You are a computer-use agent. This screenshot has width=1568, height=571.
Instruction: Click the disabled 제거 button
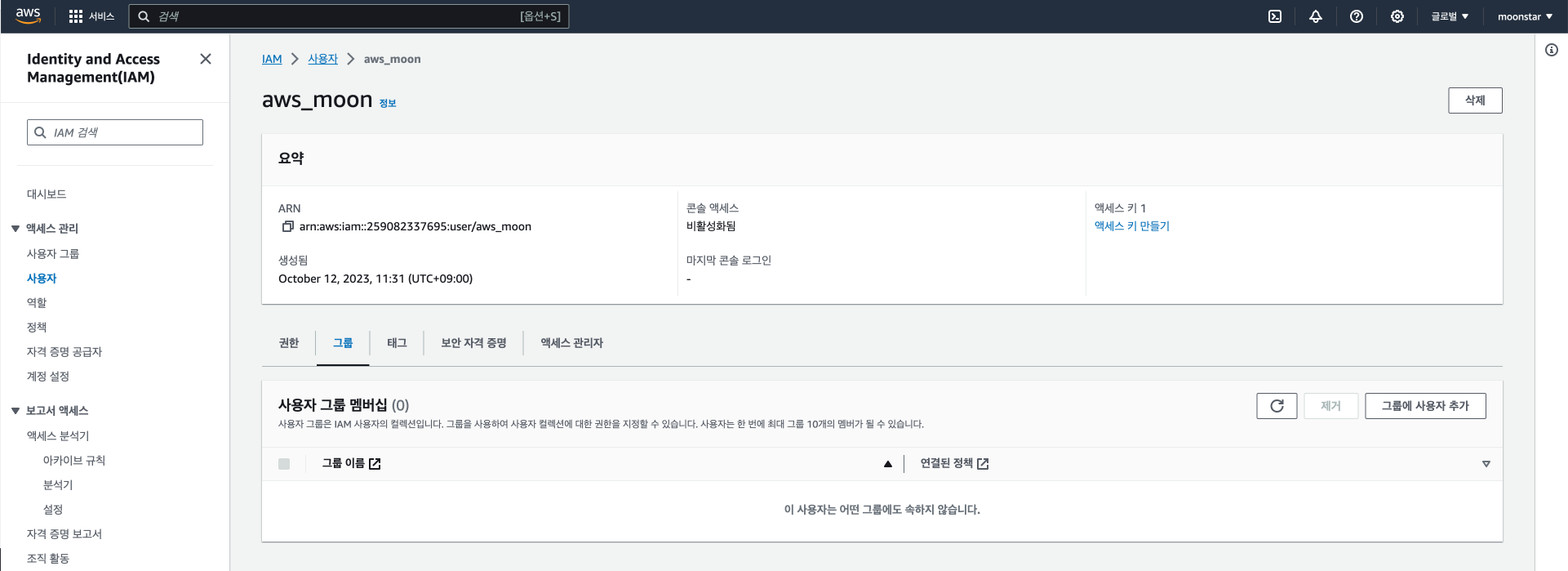[x=1330, y=406]
